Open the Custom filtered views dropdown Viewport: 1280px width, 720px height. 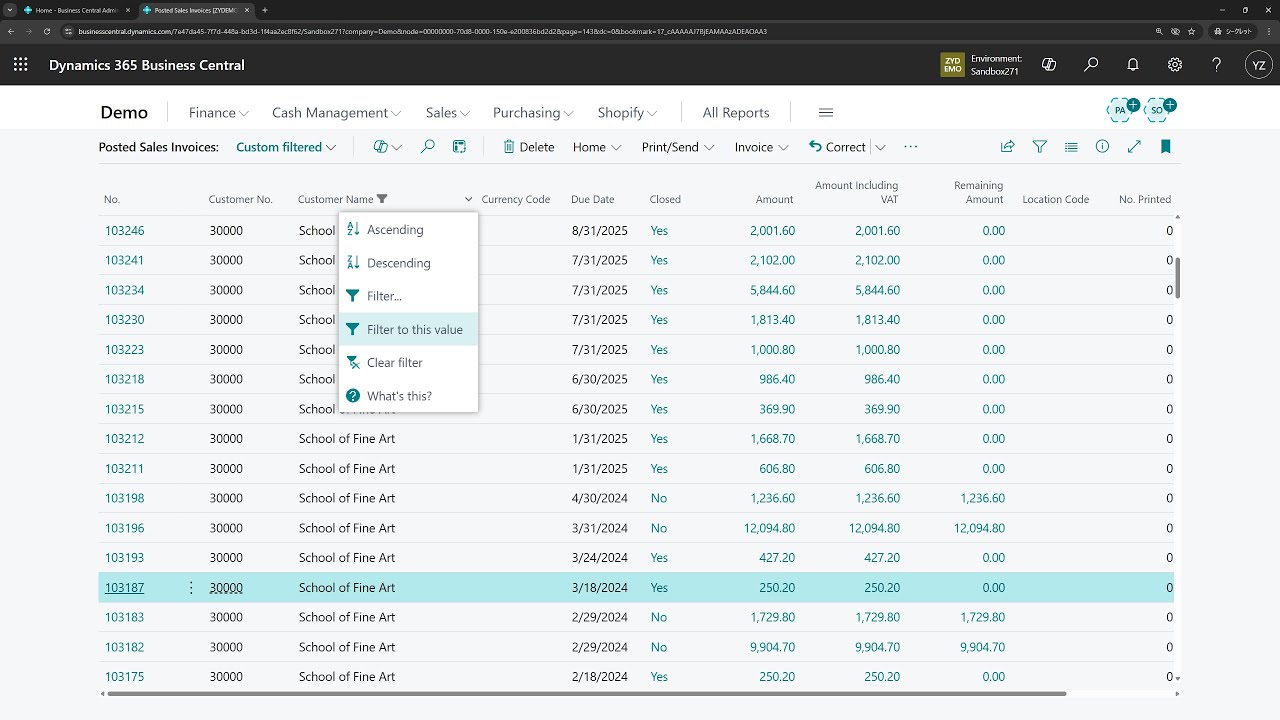285,146
